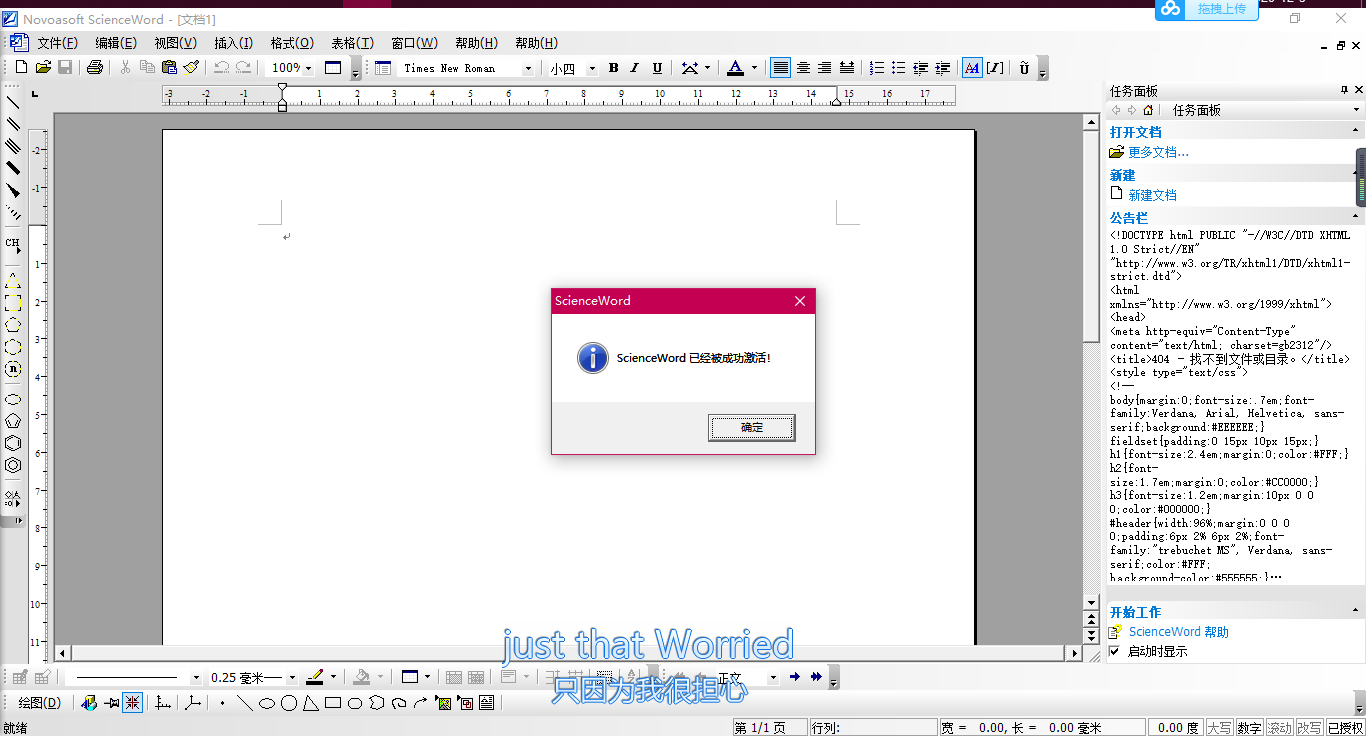Open the ScienceWord 帮助 link

(x=1178, y=631)
